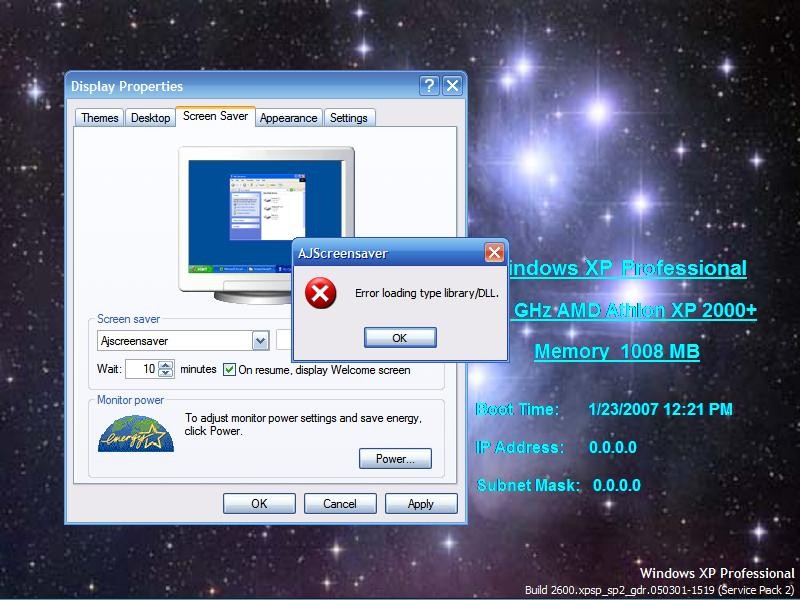The image size is (800, 600).
Task: Close the AJScreensaver error dialog
Action: pos(494,253)
